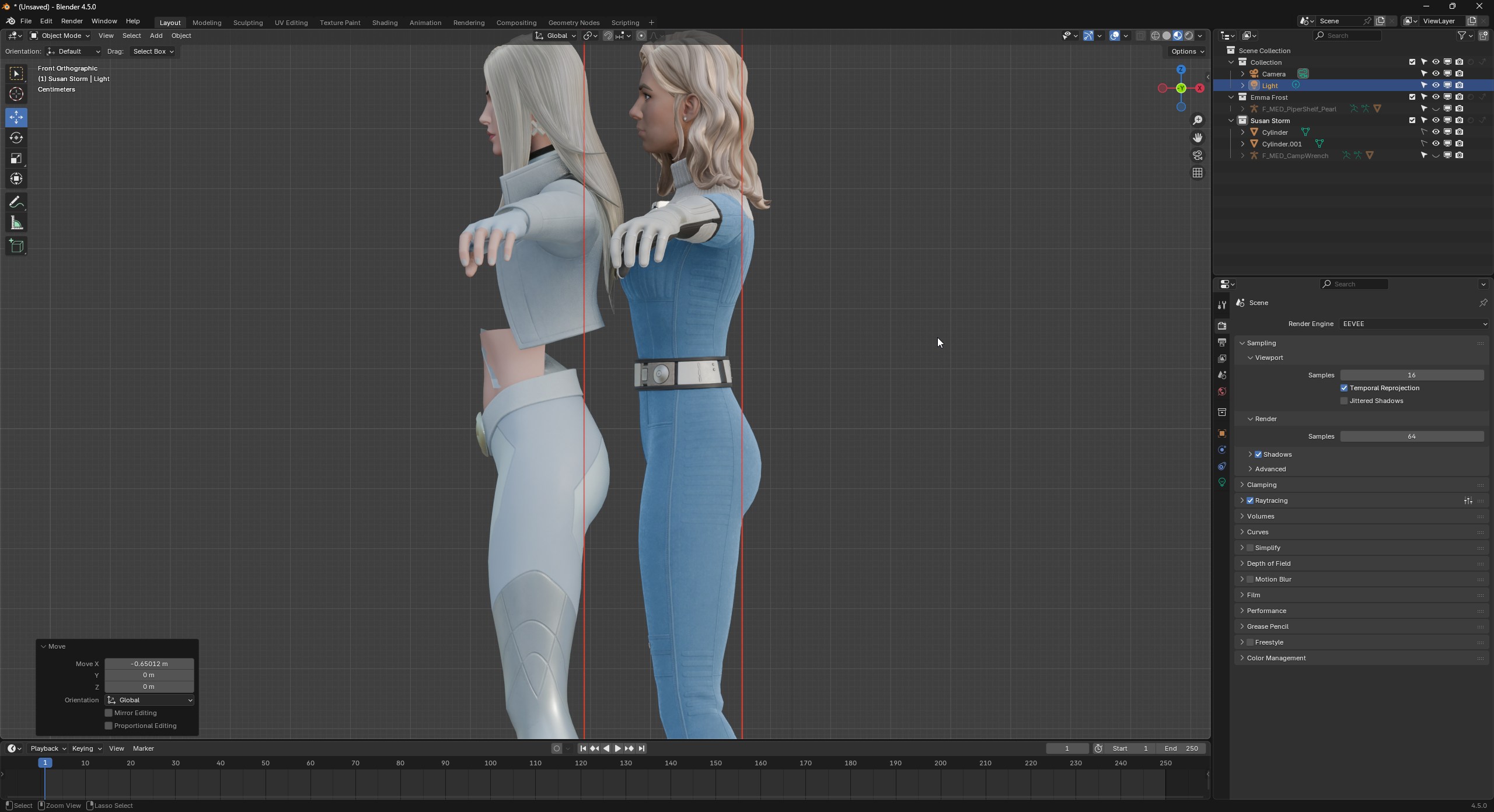This screenshot has height=812, width=1494.
Task: Open the File menu
Action: point(26,21)
